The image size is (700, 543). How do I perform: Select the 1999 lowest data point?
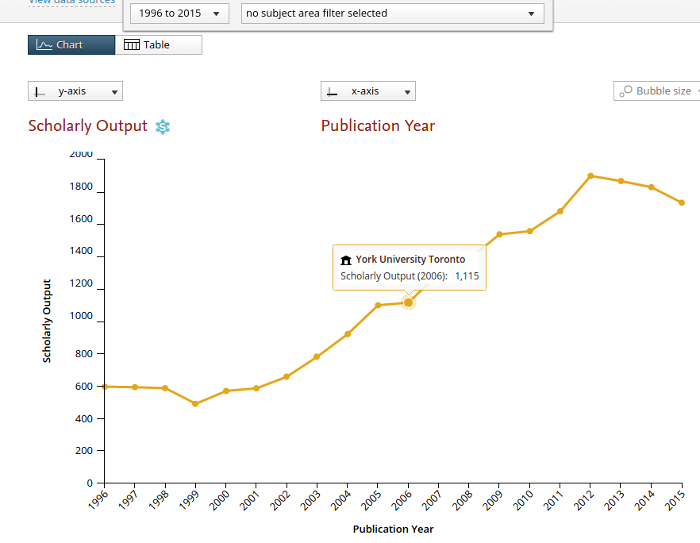coord(195,404)
